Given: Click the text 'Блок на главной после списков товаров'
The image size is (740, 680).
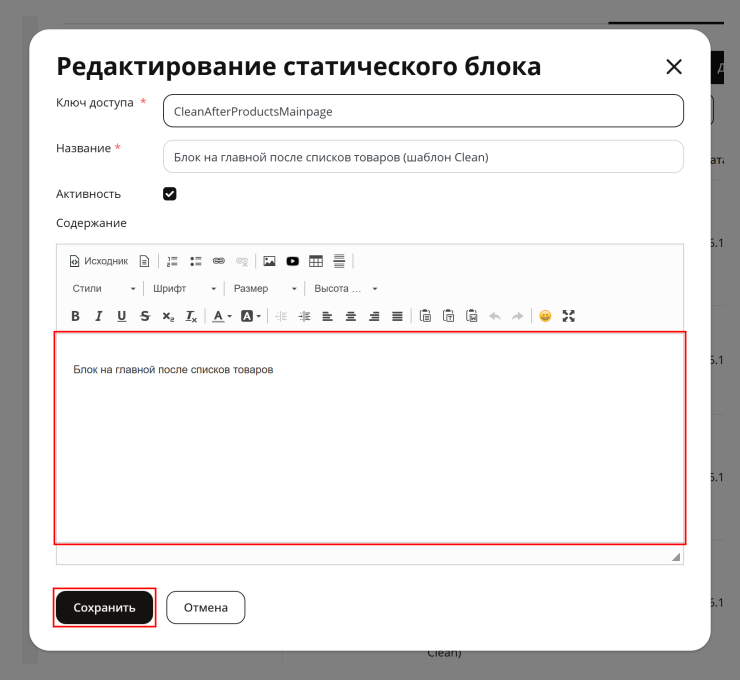Looking at the screenshot, I should pyautogui.click(x=173, y=369).
